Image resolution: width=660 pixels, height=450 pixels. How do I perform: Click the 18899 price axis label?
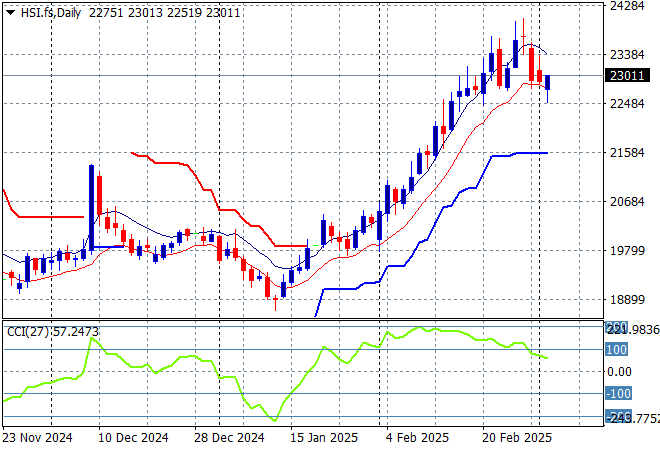pyautogui.click(x=626, y=300)
